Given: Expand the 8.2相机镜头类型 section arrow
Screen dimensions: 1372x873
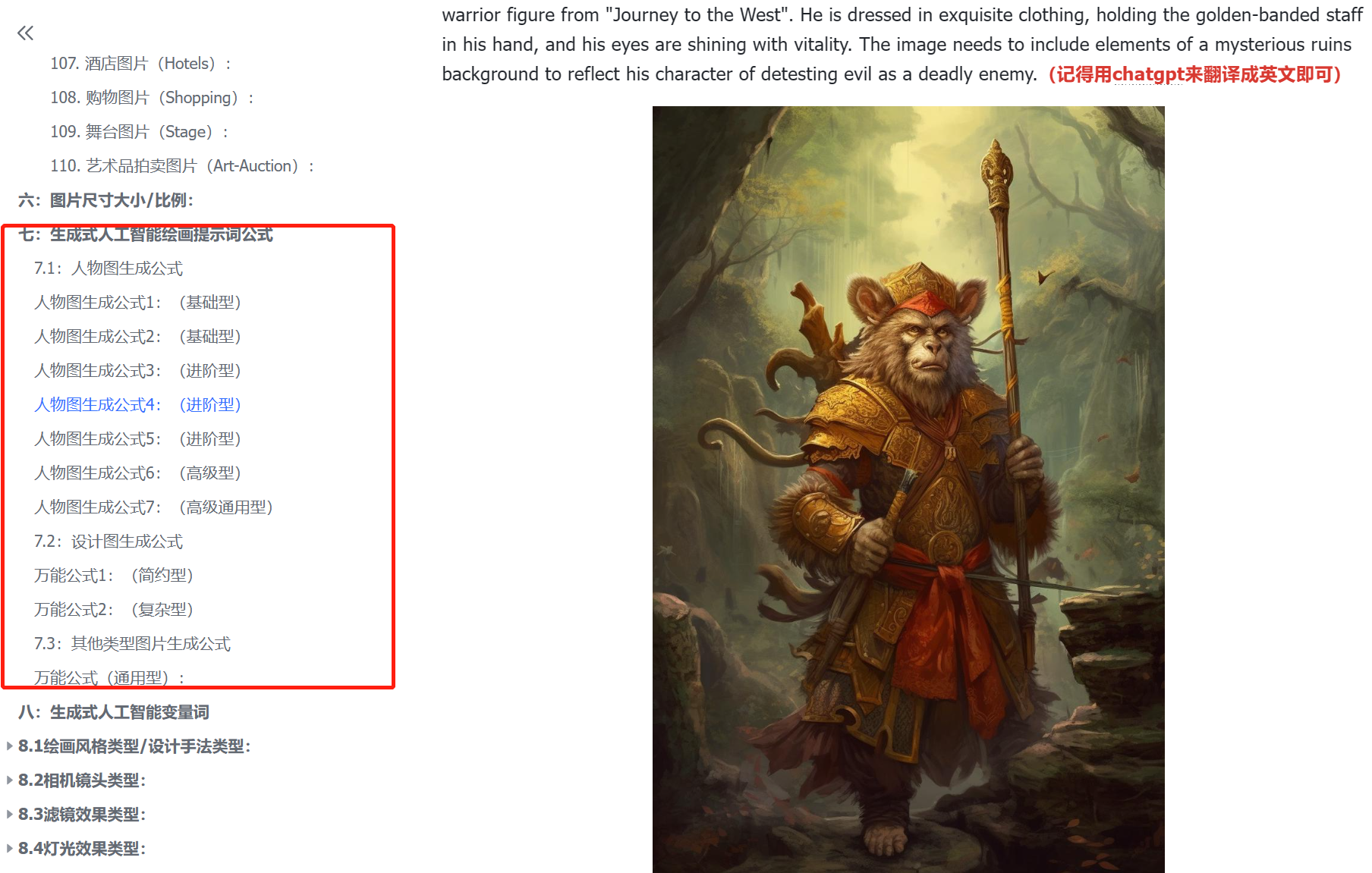Looking at the screenshot, I should tap(9, 780).
